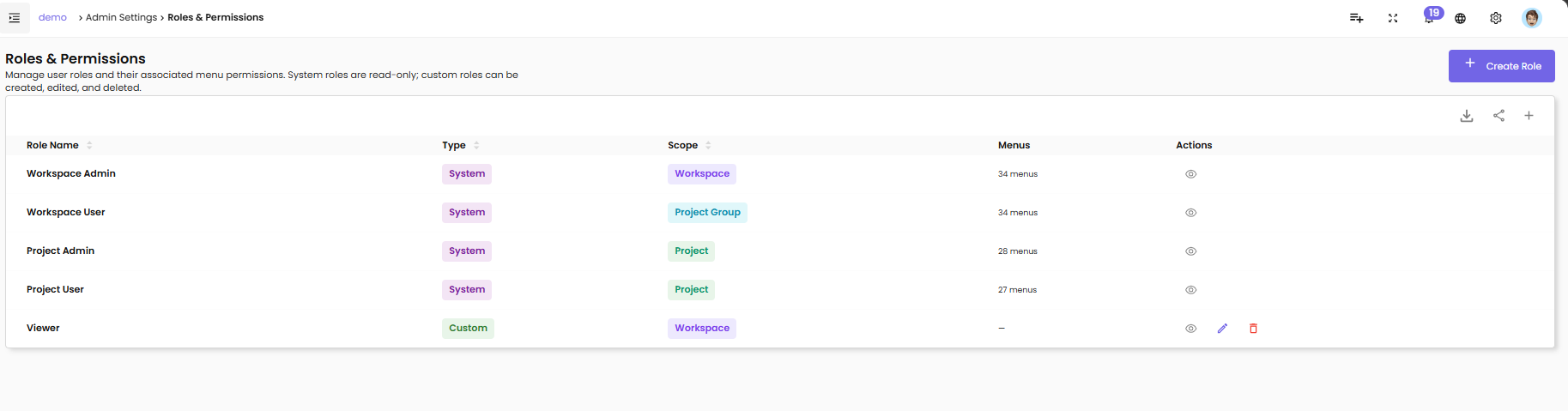The image size is (1568, 411).
Task: Click 34 menus in Workspace Admin row
Action: click(x=1018, y=174)
